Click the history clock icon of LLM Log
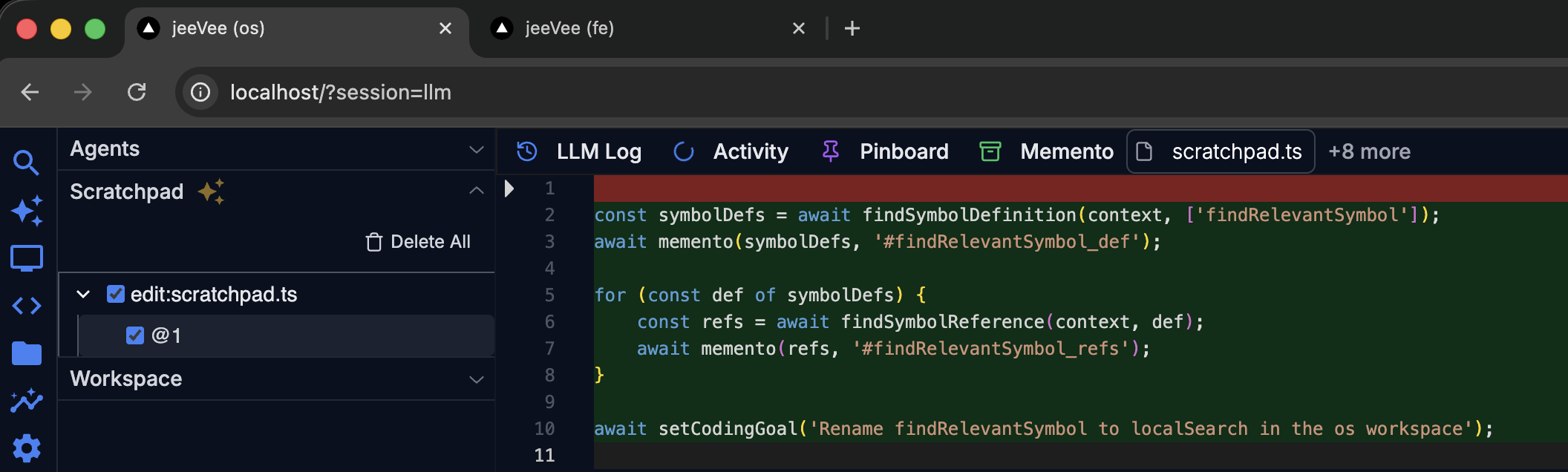Image resolution: width=1568 pixels, height=472 pixels. 527,151
